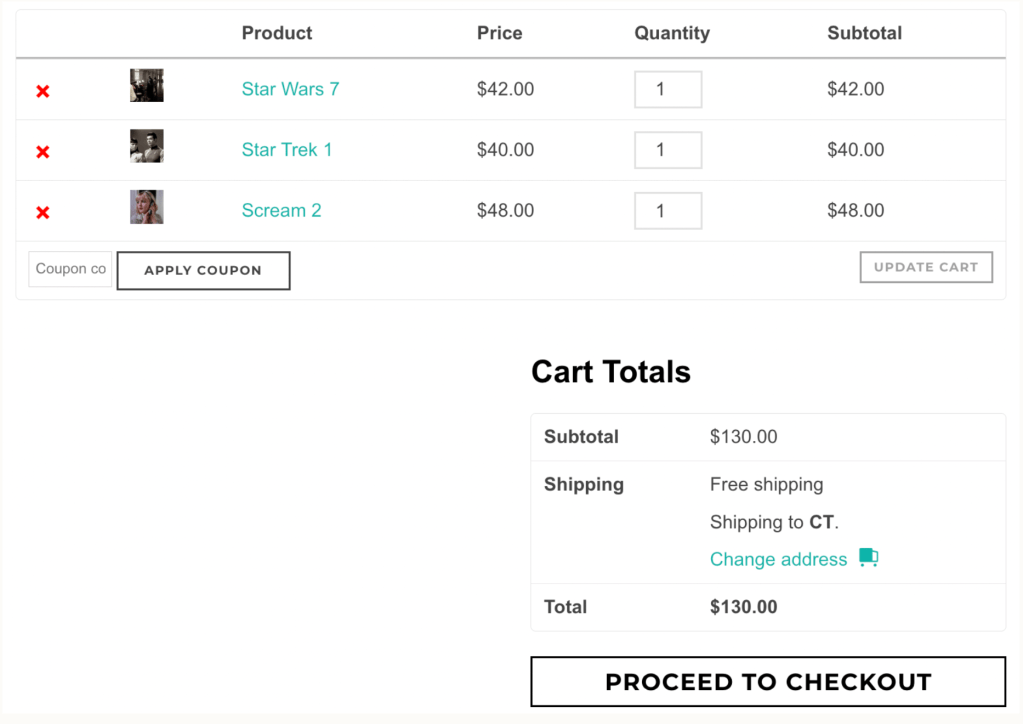Click the shipping truck icon

[868, 558]
